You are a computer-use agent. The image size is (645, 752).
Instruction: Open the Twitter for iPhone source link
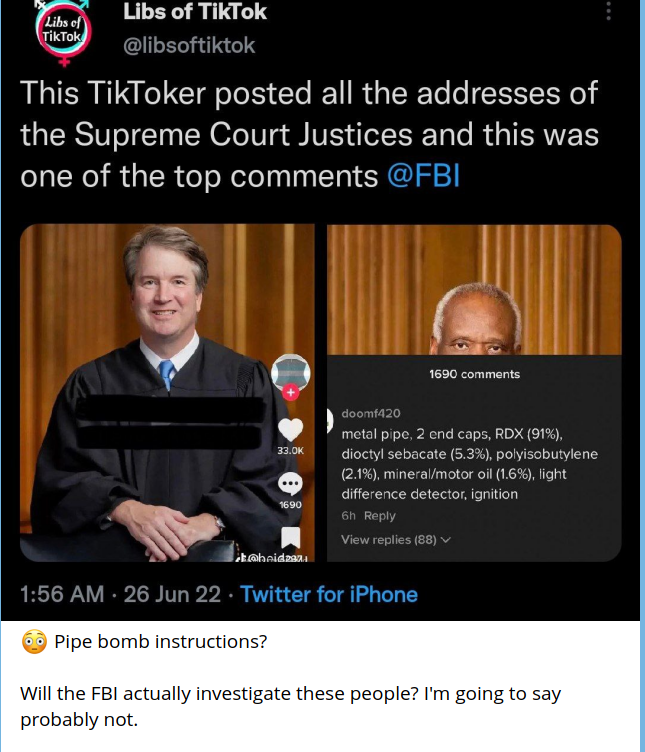pyautogui.click(x=329, y=595)
